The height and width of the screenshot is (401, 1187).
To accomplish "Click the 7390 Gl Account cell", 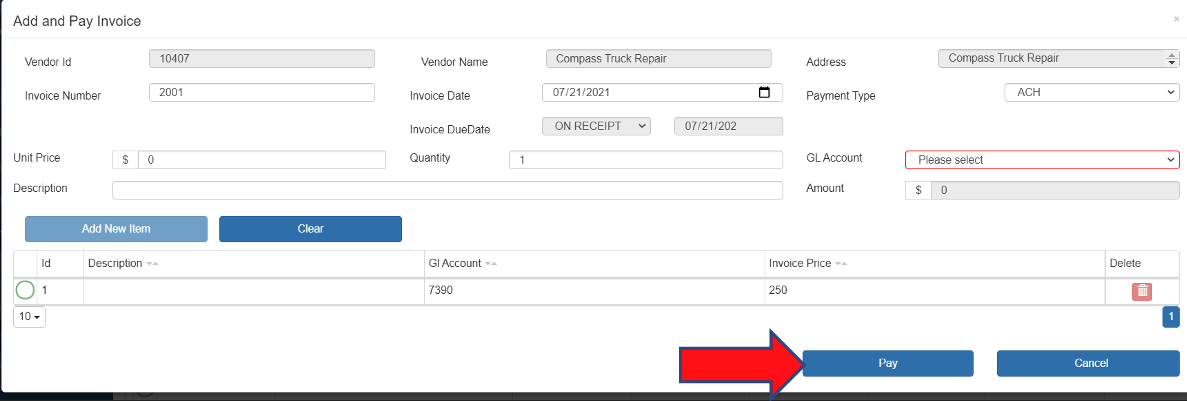I will [593, 291].
